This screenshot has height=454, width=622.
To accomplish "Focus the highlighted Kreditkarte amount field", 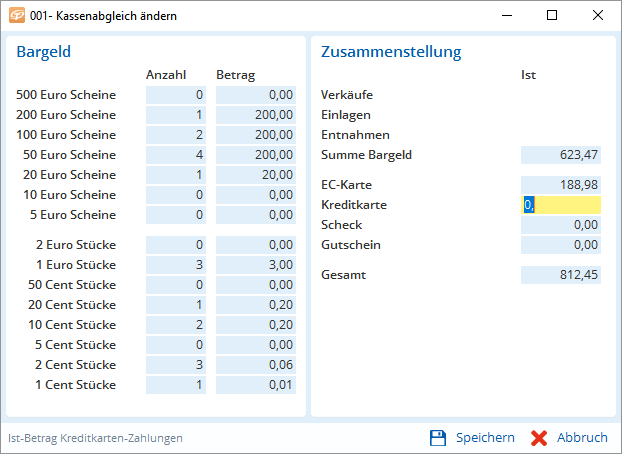I will pyautogui.click(x=561, y=205).
